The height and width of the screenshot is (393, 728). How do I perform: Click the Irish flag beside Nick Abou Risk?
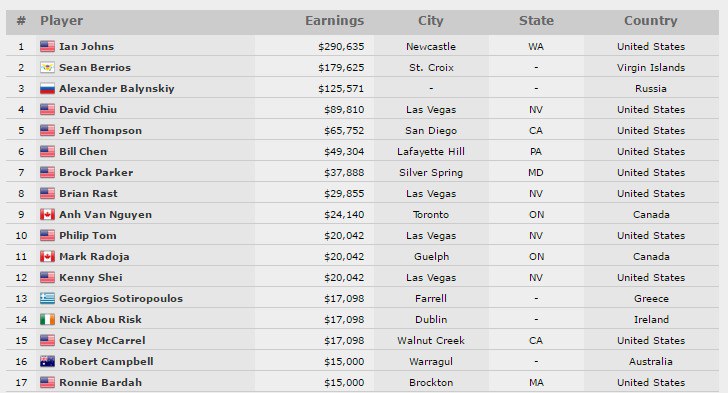(x=47, y=319)
